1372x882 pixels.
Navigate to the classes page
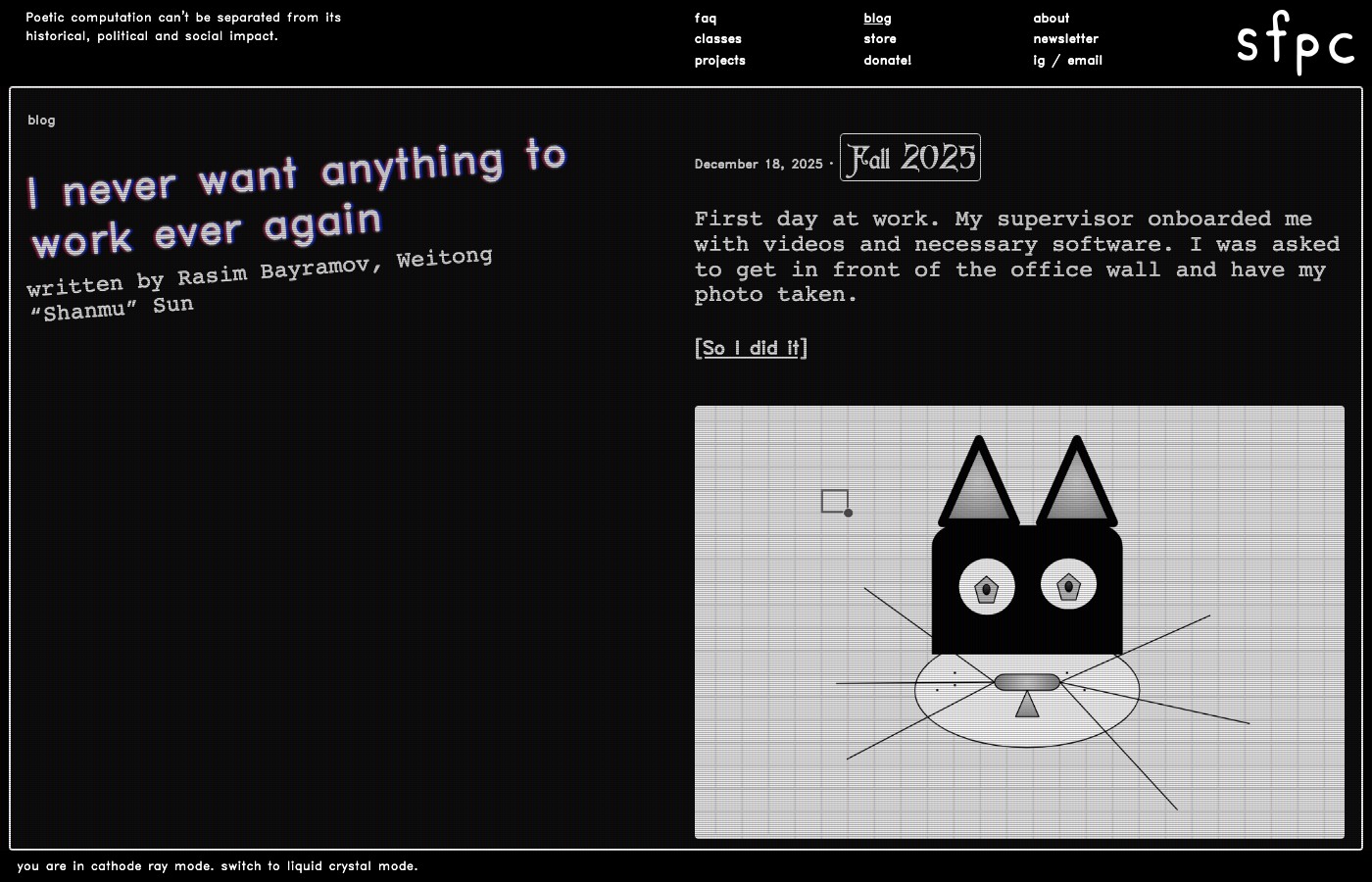[717, 39]
